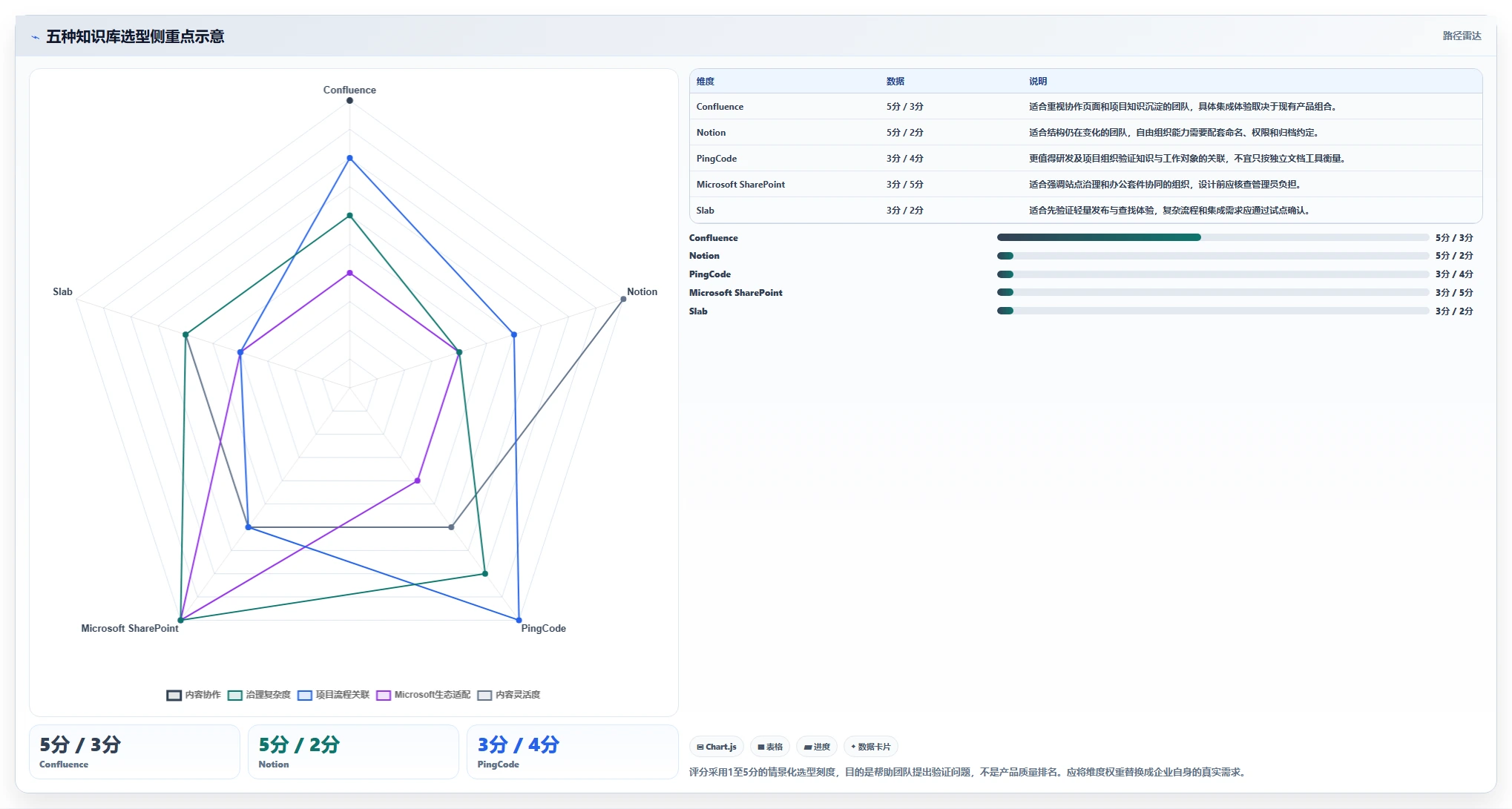Toggle the 内容协作 legend item
Screen dimensions: 1512x809
point(194,695)
